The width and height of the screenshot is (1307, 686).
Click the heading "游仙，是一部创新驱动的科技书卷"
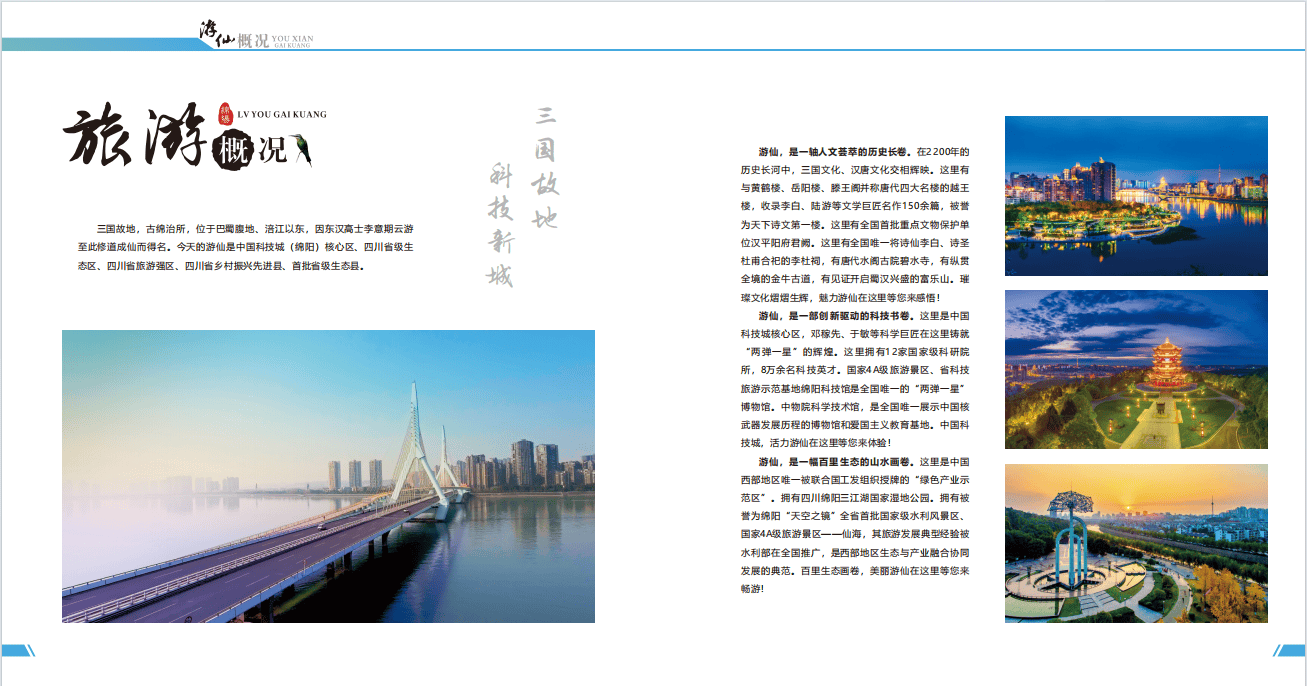point(833,315)
